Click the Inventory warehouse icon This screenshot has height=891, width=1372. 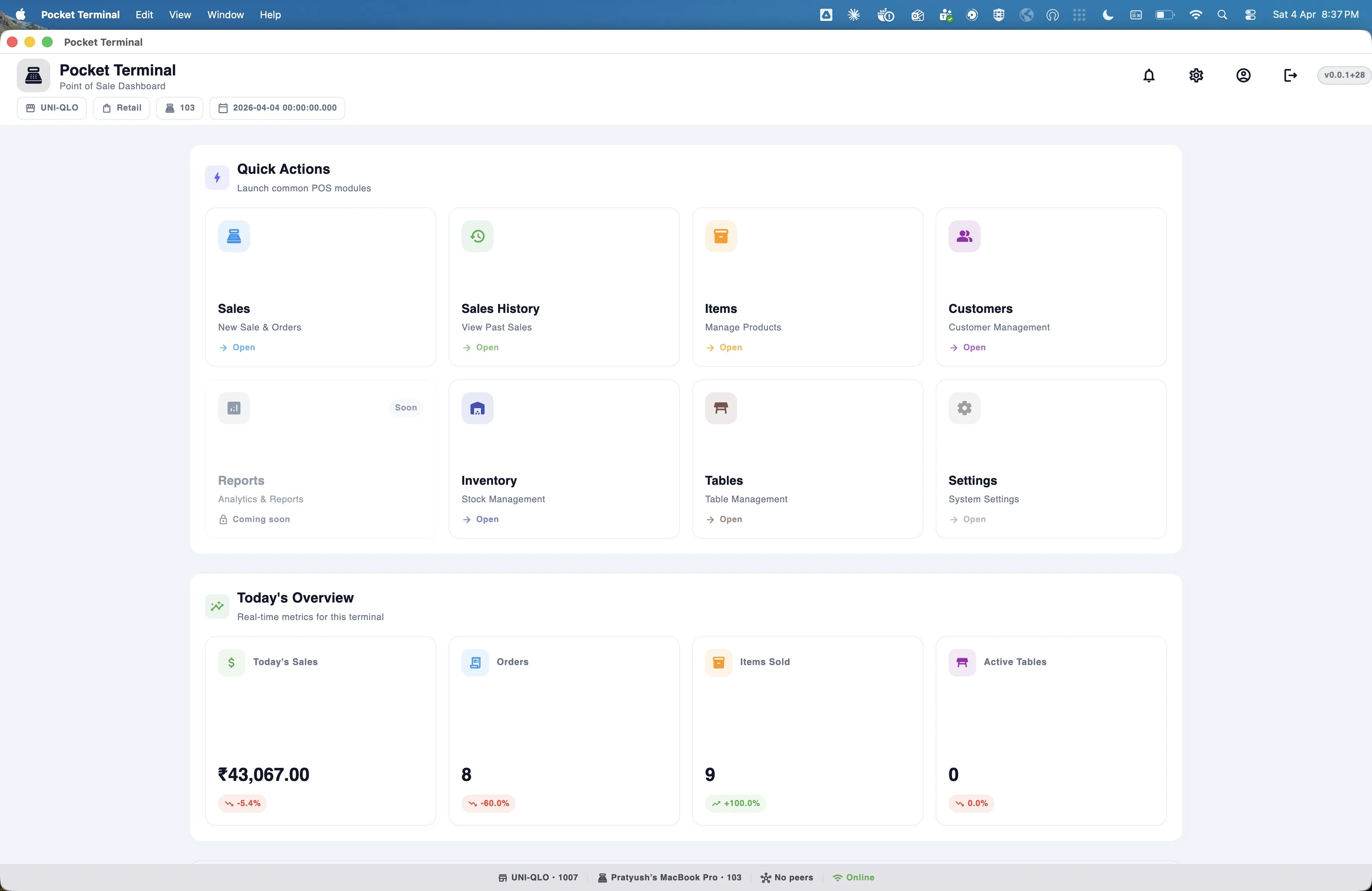coord(477,408)
